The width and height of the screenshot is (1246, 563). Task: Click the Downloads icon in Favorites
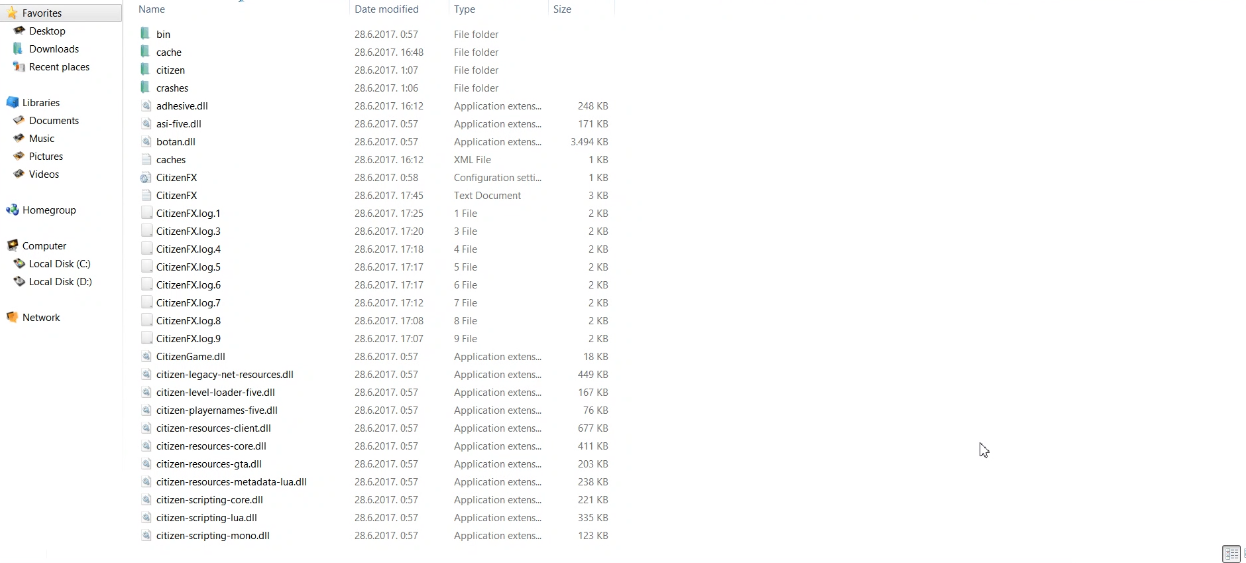coord(18,49)
